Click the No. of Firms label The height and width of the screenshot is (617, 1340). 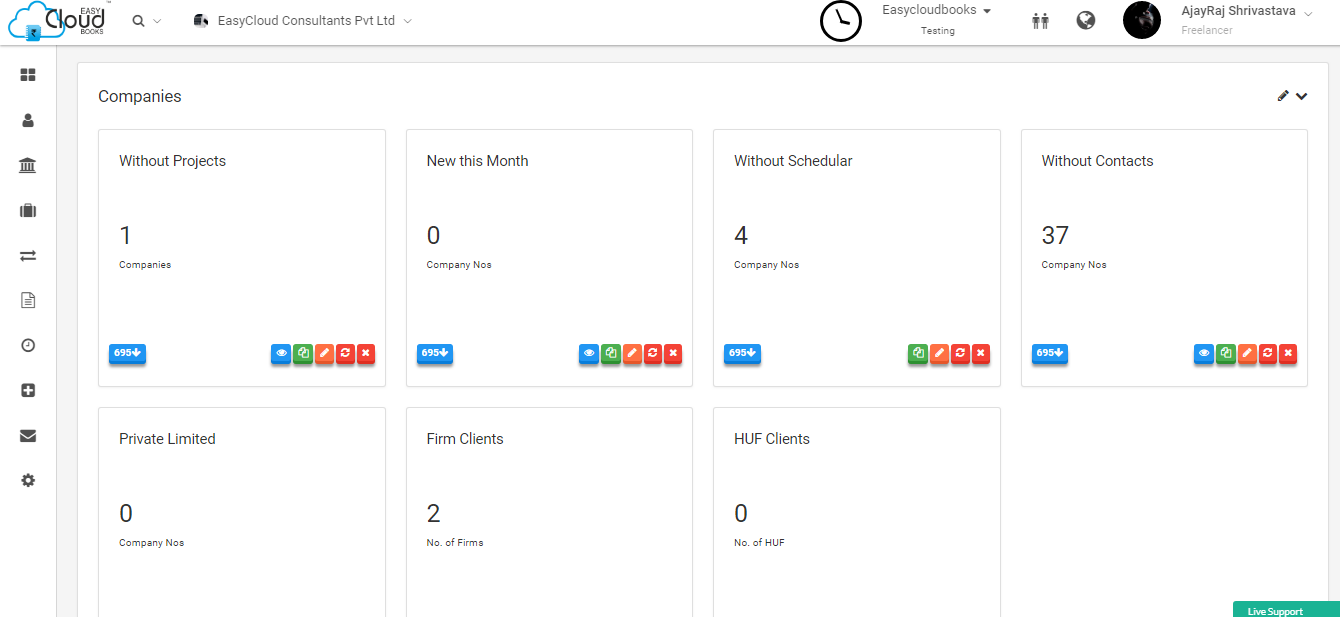pyautogui.click(x=455, y=543)
